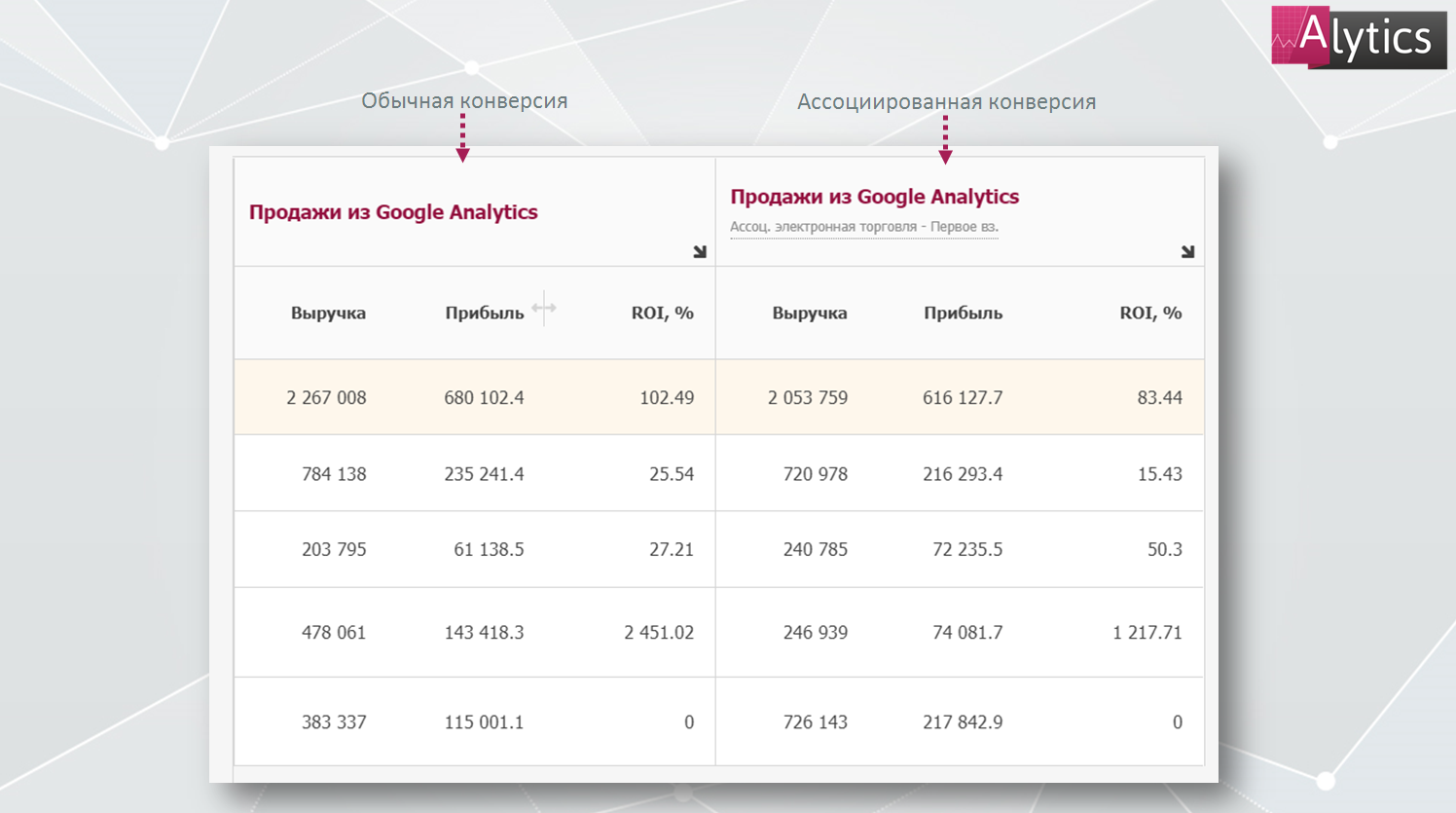Select cell '616 127.7'

pos(963,398)
